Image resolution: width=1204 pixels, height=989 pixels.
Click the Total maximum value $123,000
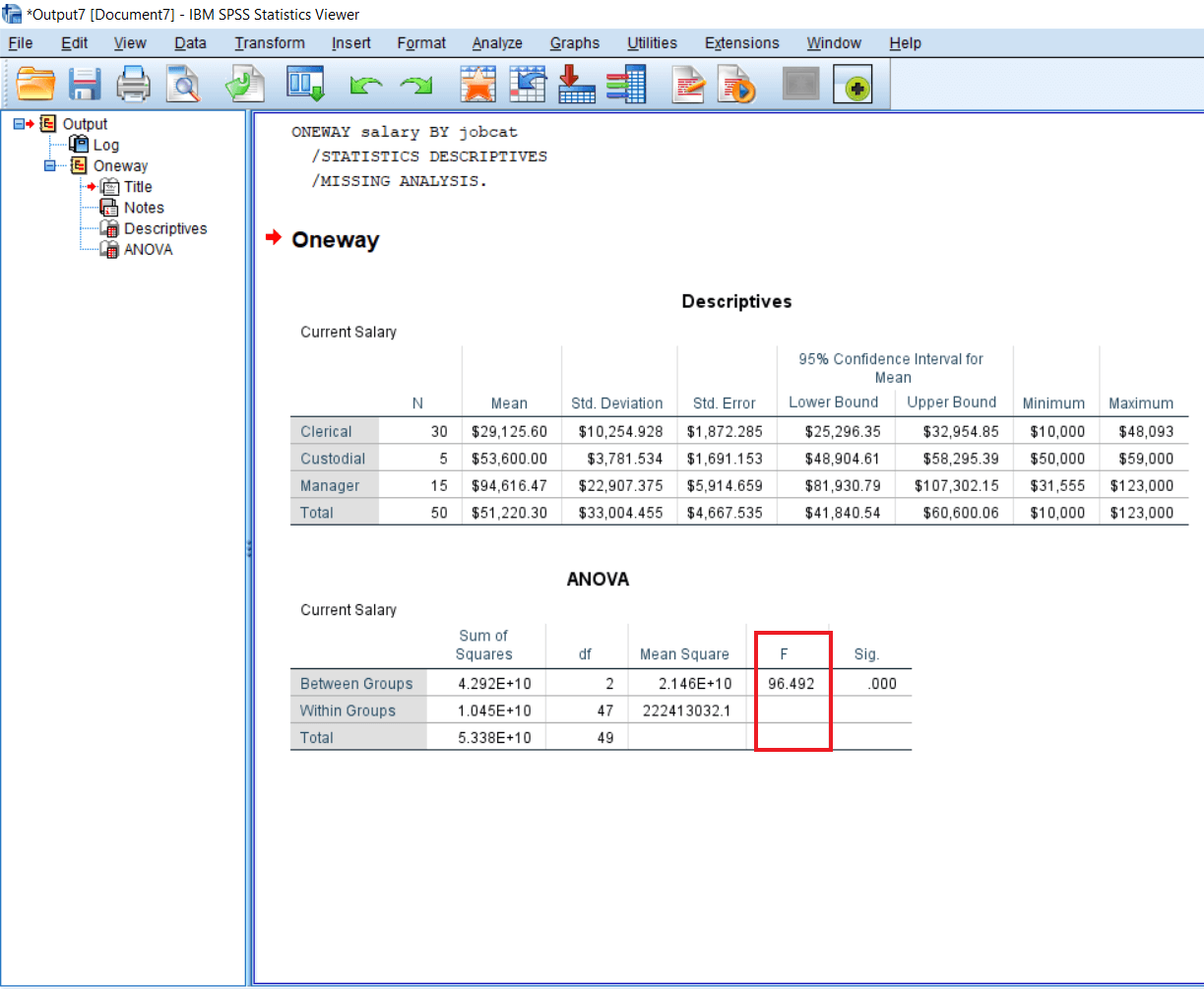tap(1141, 513)
